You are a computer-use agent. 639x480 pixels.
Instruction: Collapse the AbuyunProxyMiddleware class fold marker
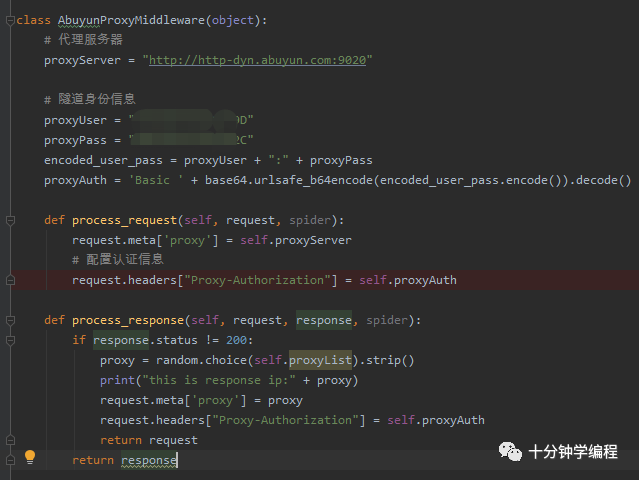click(11, 20)
